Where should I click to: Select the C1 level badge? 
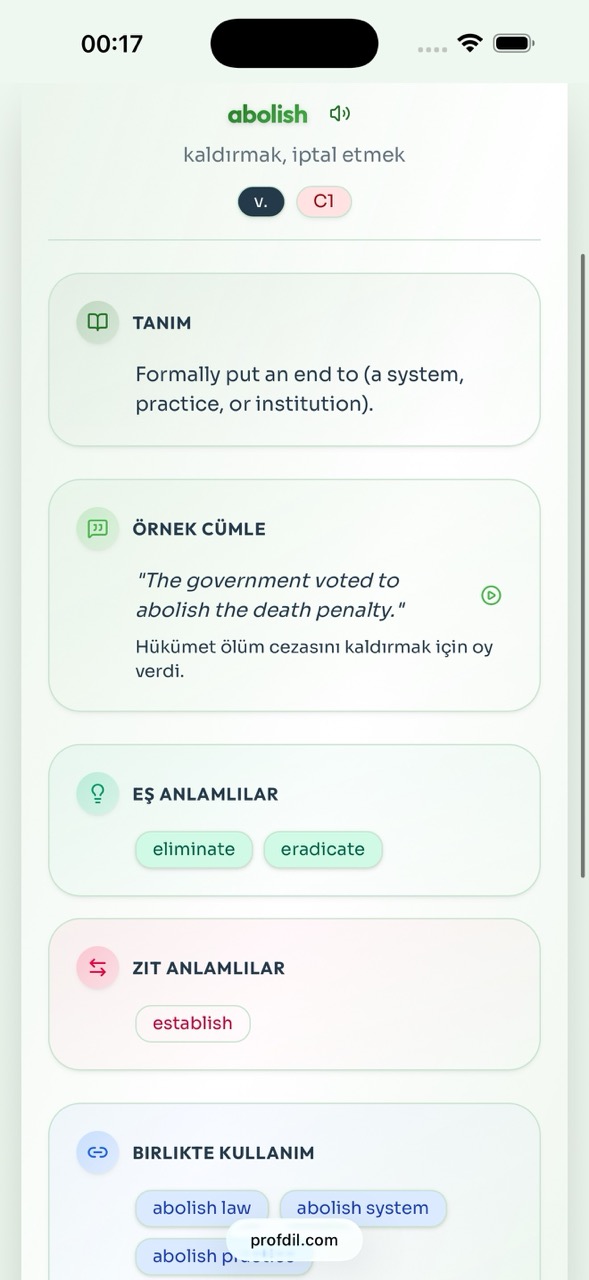(324, 202)
